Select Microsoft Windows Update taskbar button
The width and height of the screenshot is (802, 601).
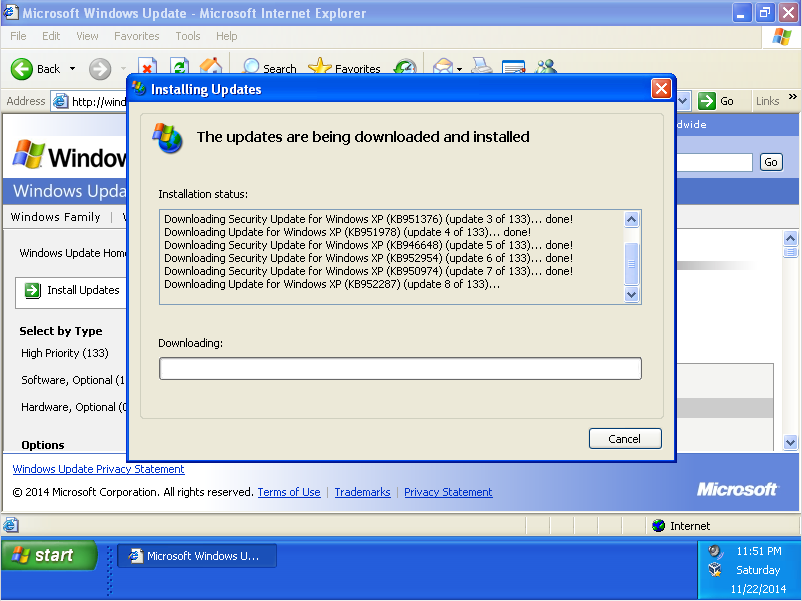(197, 555)
